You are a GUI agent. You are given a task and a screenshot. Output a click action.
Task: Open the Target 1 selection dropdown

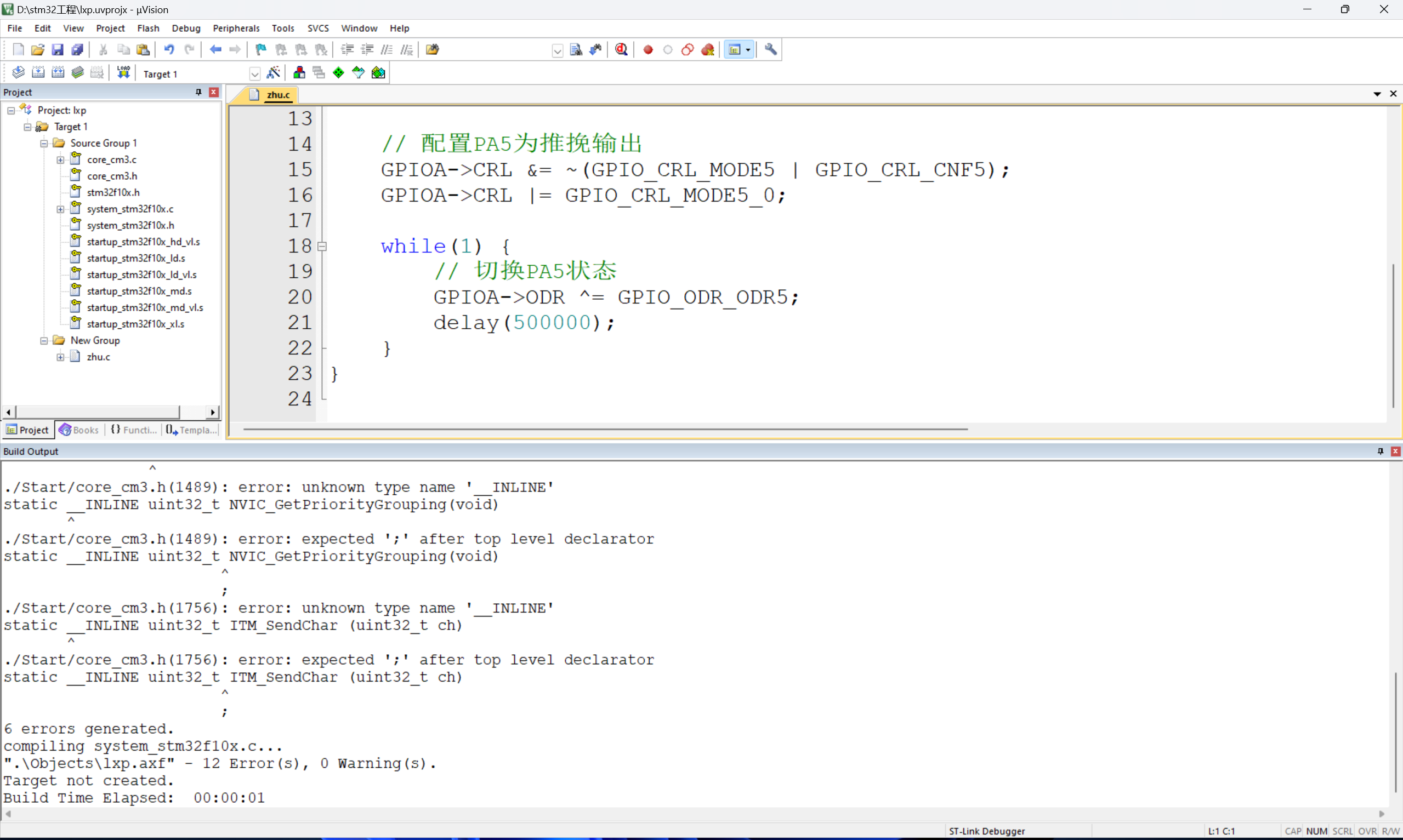coord(254,73)
